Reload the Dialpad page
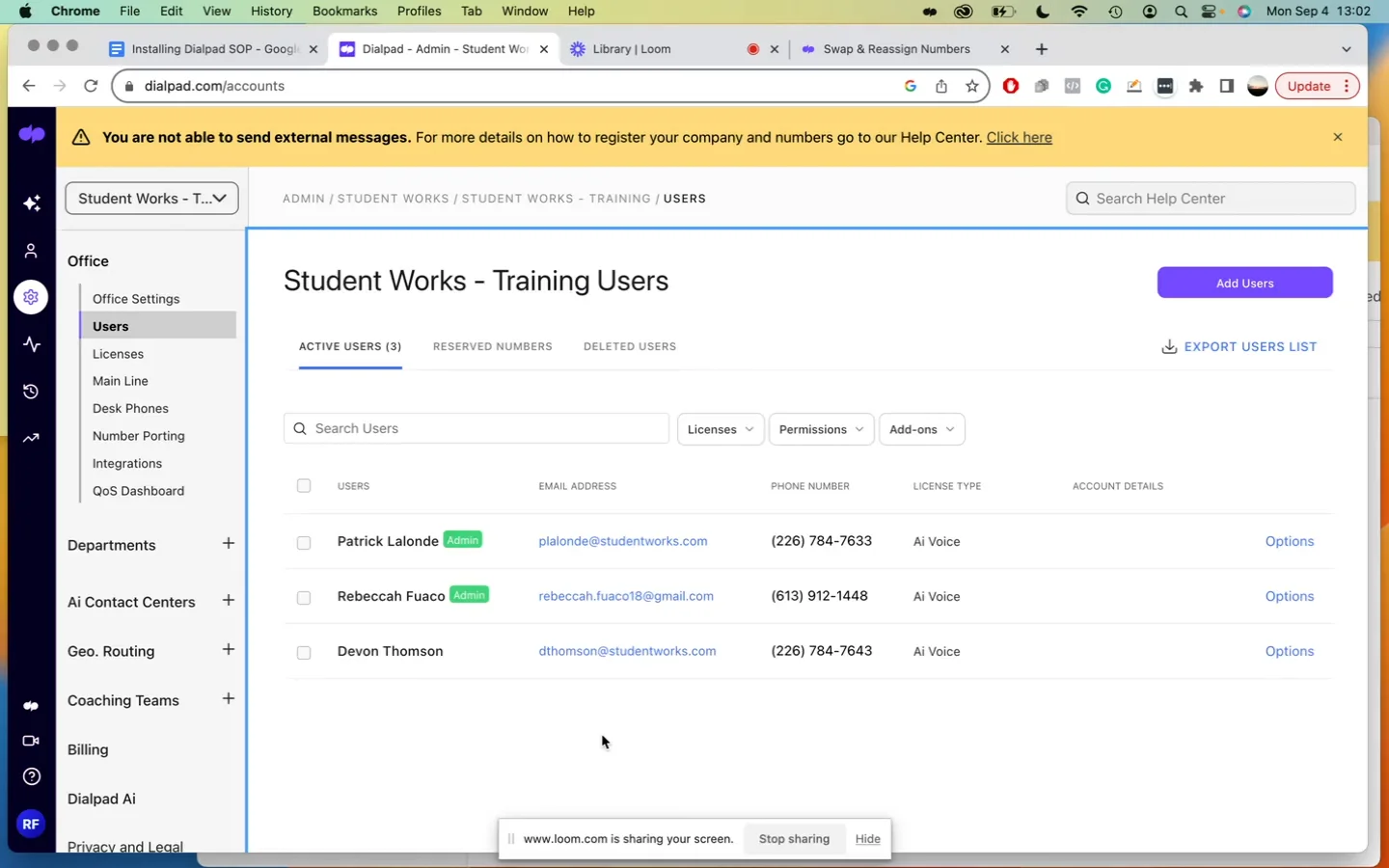 [x=91, y=86]
